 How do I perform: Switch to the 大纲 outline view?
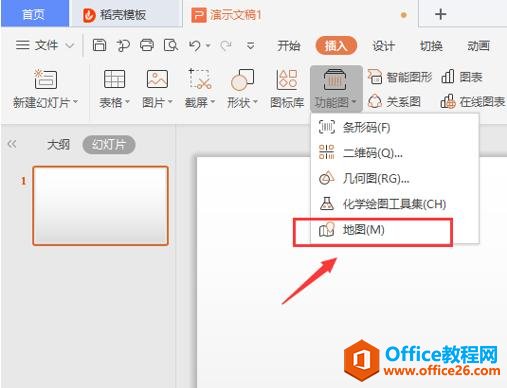coord(59,145)
